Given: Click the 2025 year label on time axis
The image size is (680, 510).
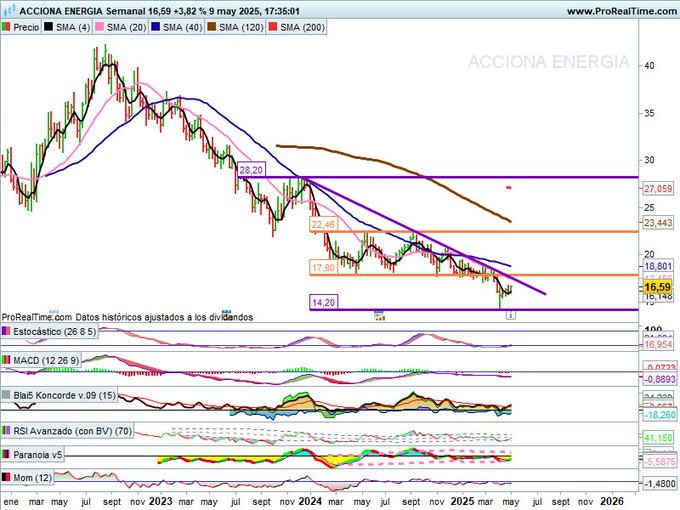Looking at the screenshot, I should [462, 501].
